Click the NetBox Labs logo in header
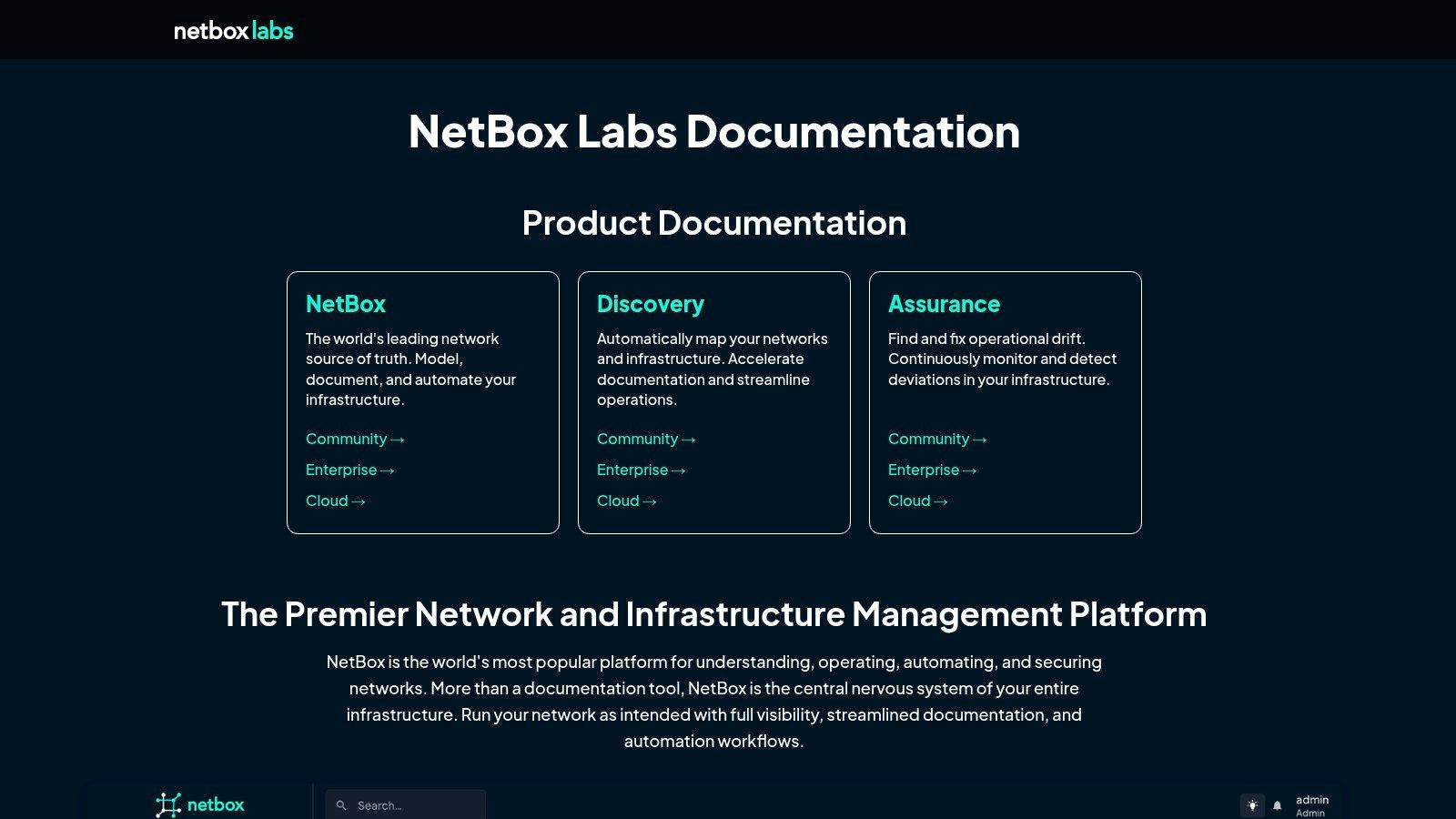The width and height of the screenshot is (1456, 819). click(233, 31)
